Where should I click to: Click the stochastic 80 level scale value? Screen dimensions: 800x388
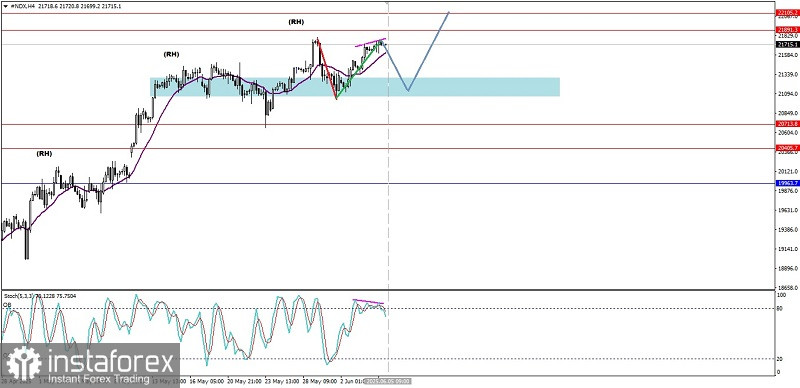(780, 308)
